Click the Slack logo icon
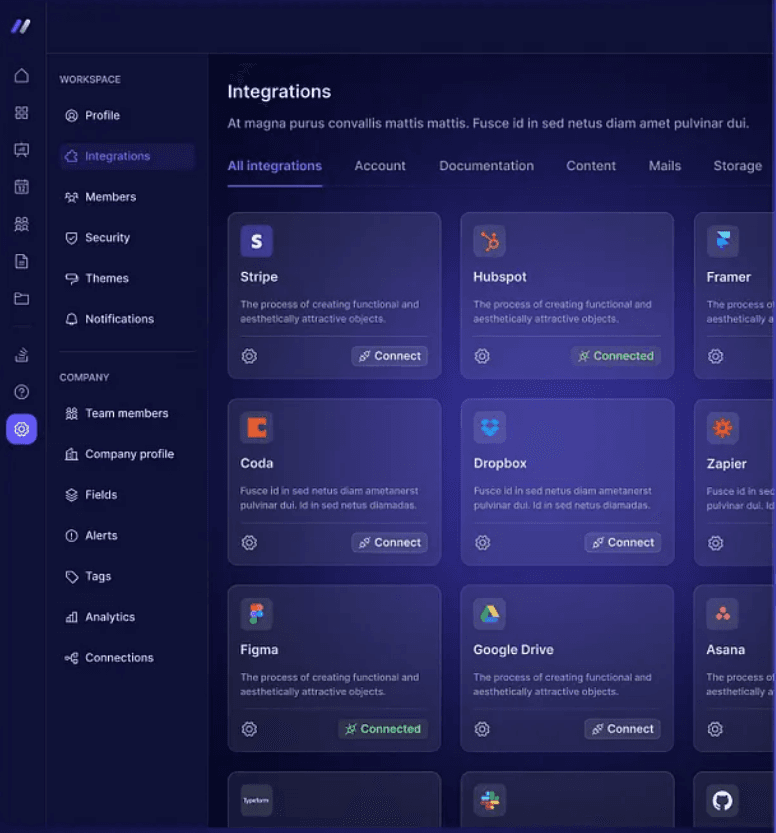The height and width of the screenshot is (833, 776). click(x=490, y=800)
